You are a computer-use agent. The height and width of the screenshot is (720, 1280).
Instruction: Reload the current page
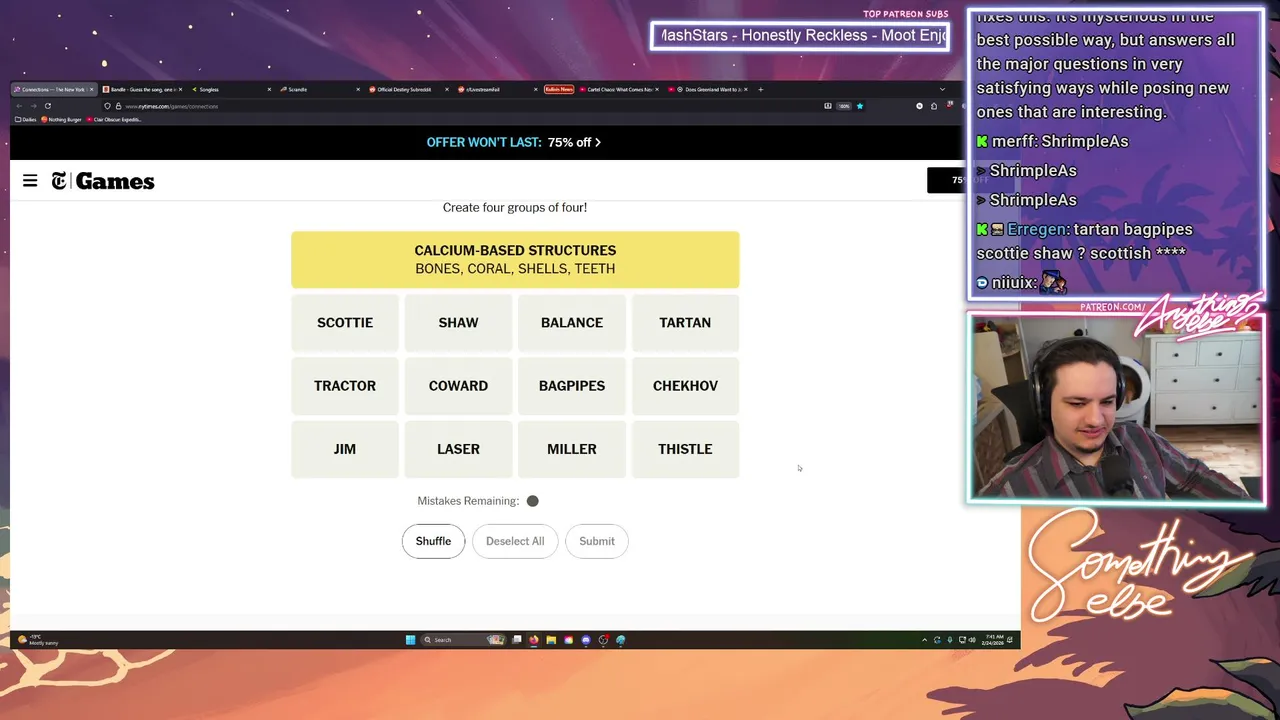click(47, 106)
